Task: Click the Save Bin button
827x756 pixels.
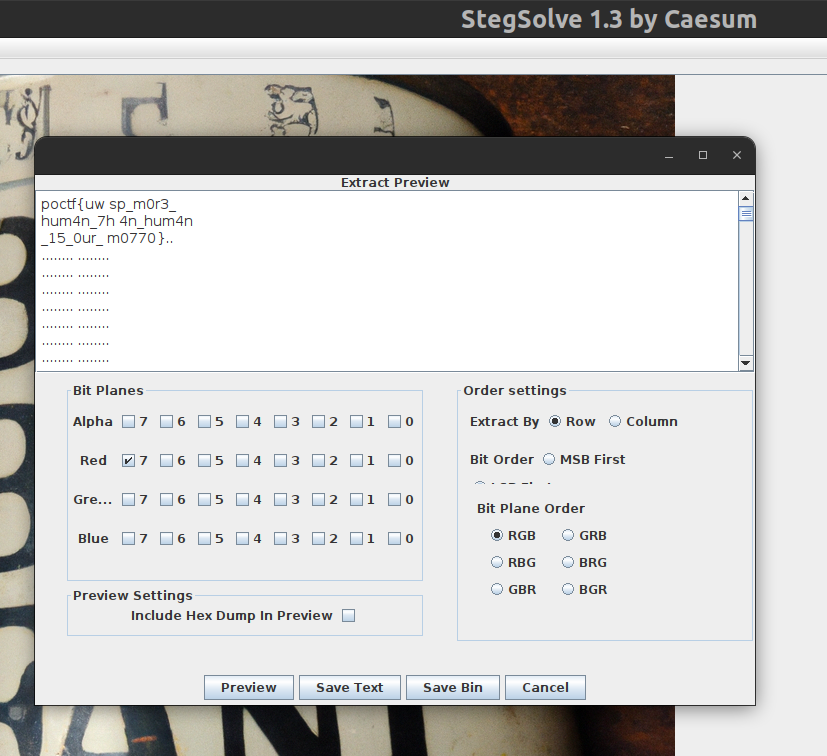Action: [x=453, y=687]
